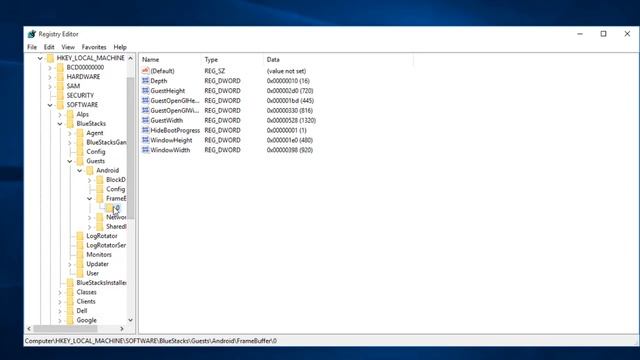The width and height of the screenshot is (640, 360).
Task: Select the Monitors folder icon
Action: tap(80, 255)
